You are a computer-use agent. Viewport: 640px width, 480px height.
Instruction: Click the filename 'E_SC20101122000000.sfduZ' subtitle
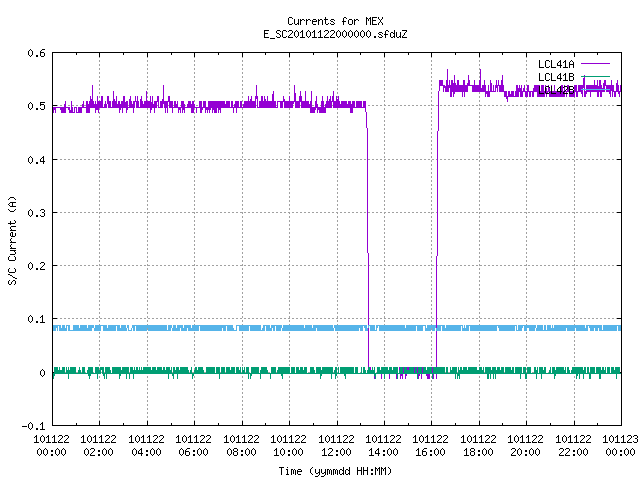pyautogui.click(x=335, y=34)
